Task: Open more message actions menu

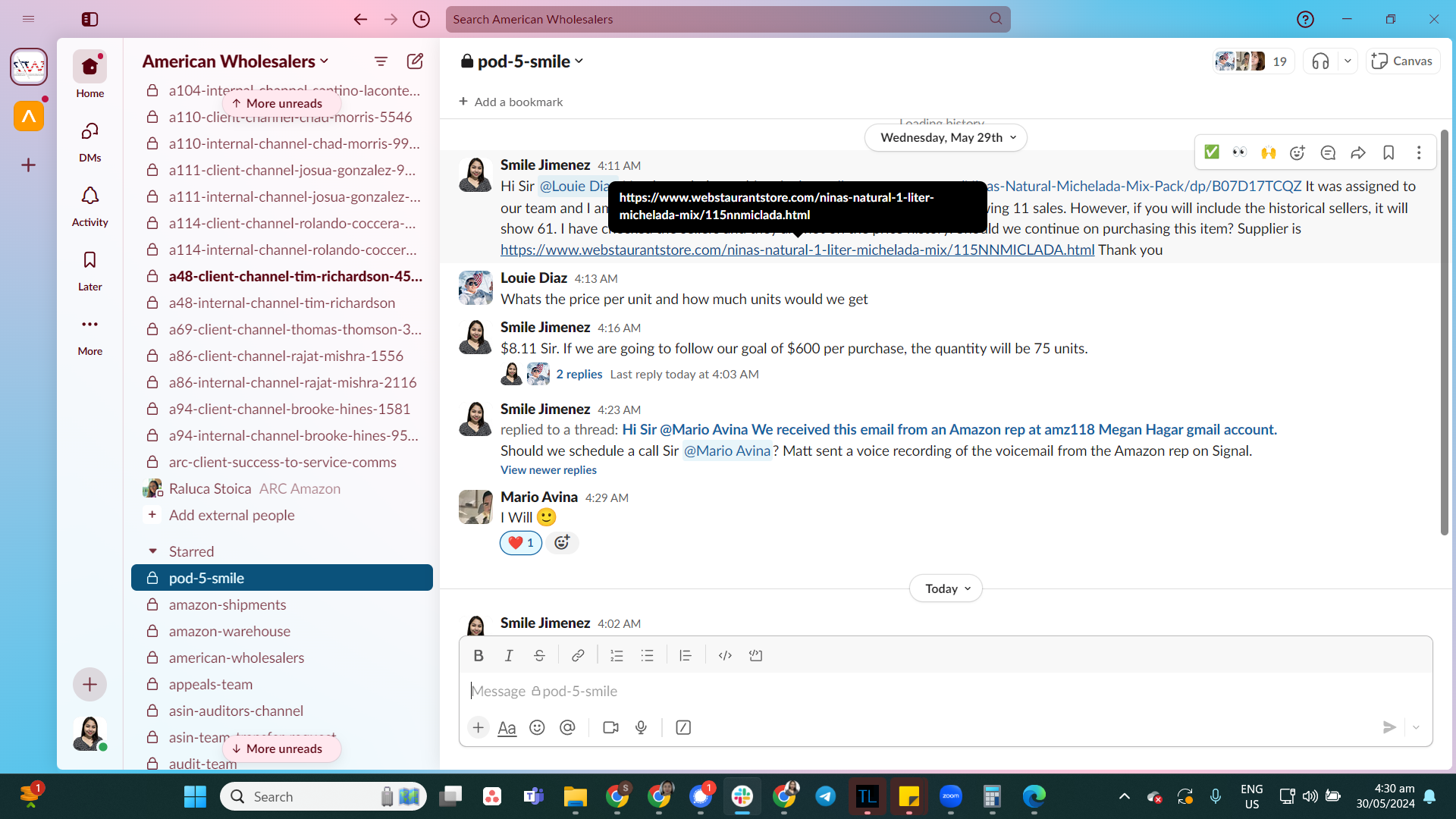Action: point(1419,152)
